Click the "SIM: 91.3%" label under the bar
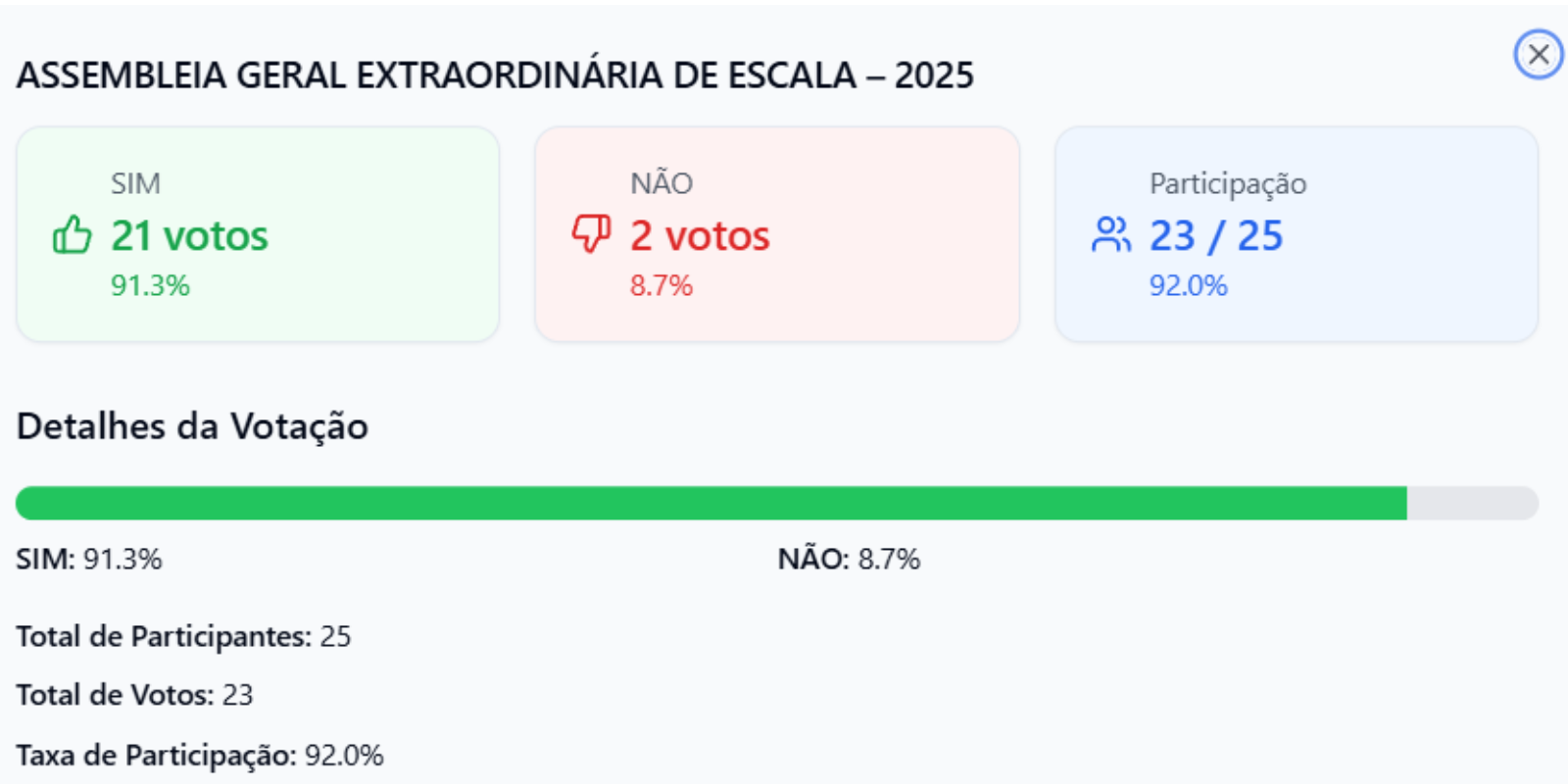Screen dimensions: 1568x784 coord(89,559)
